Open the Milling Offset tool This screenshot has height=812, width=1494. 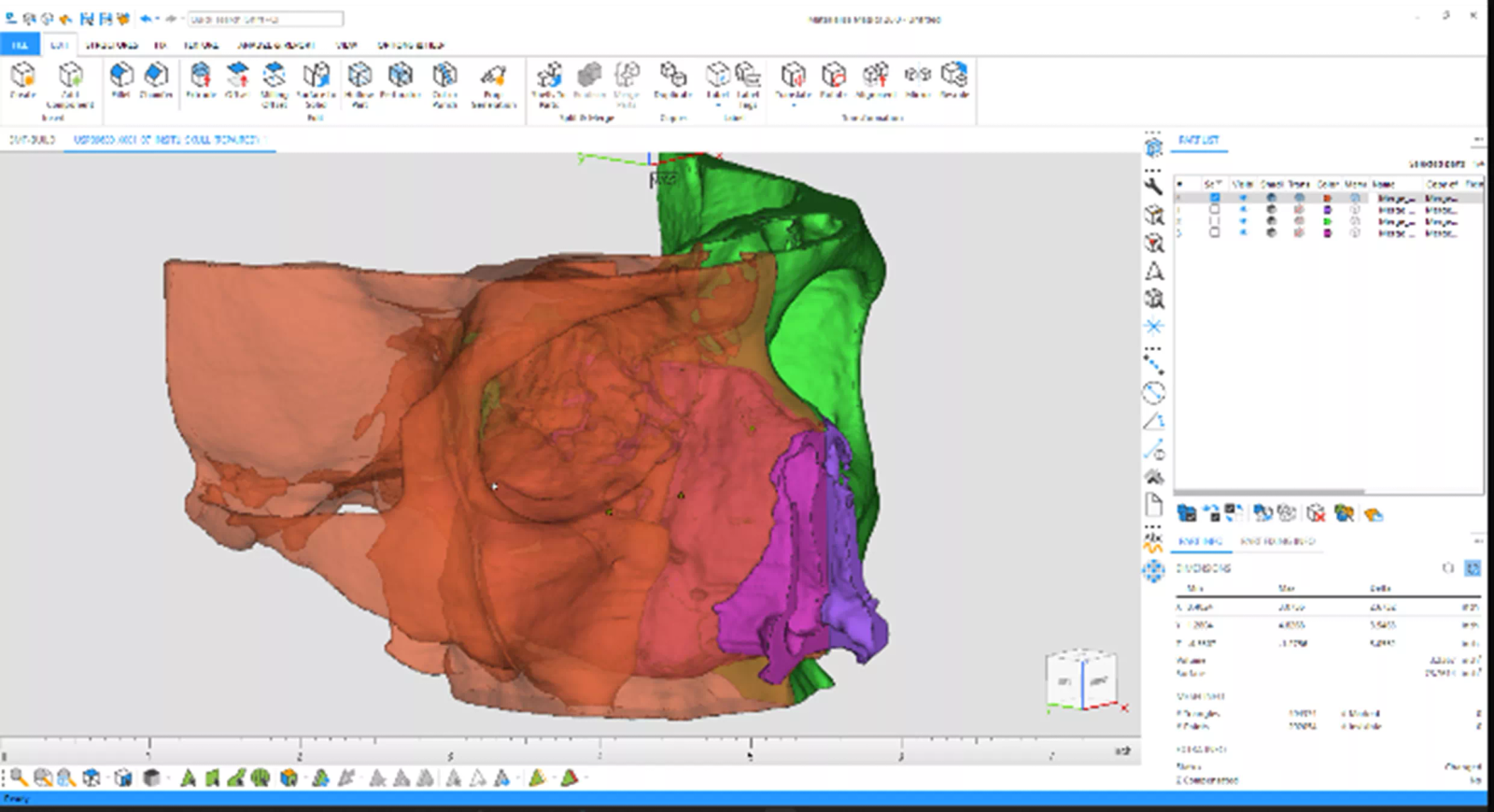tap(274, 85)
